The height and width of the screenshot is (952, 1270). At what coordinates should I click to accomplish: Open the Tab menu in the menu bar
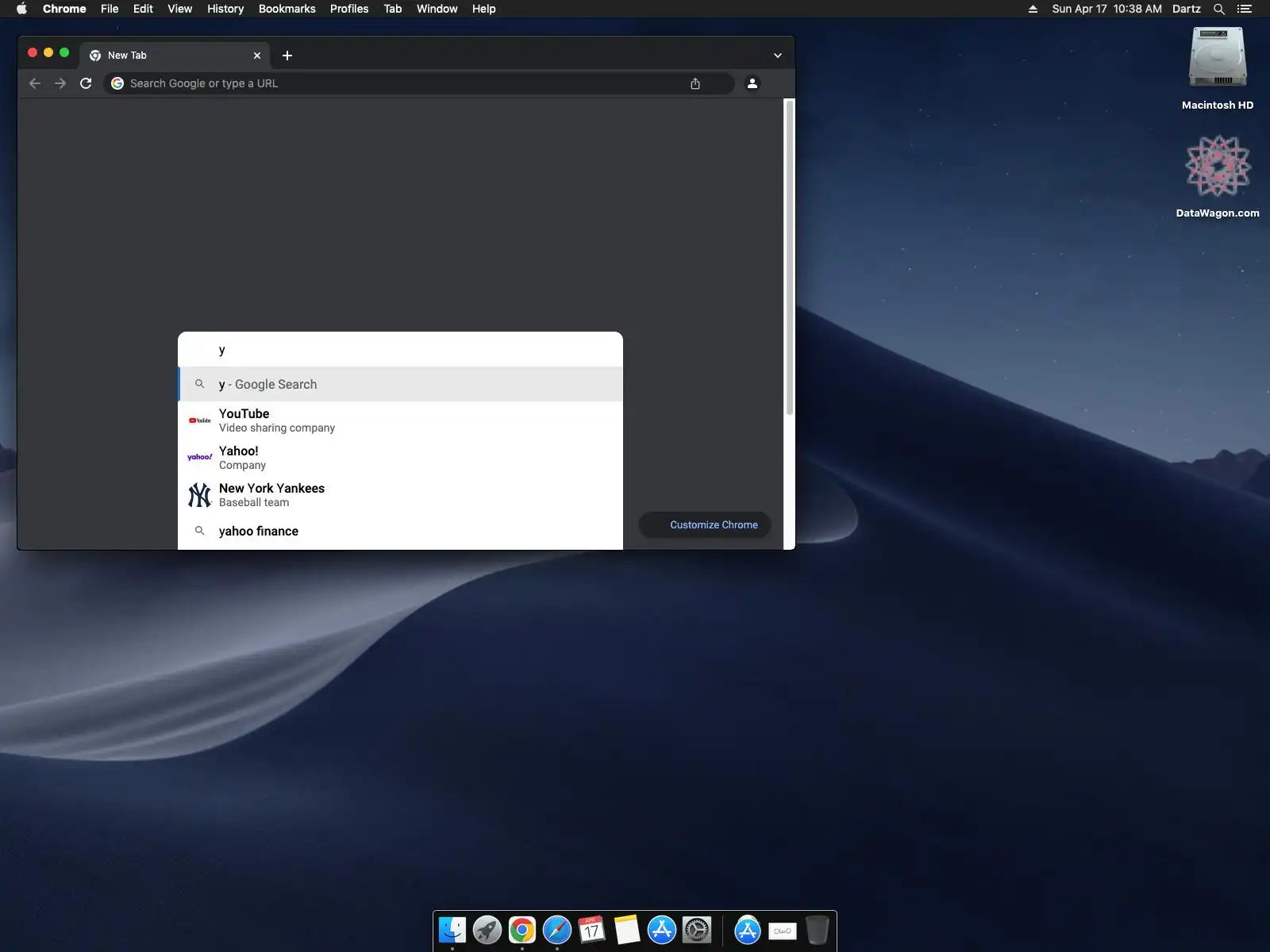tap(393, 9)
